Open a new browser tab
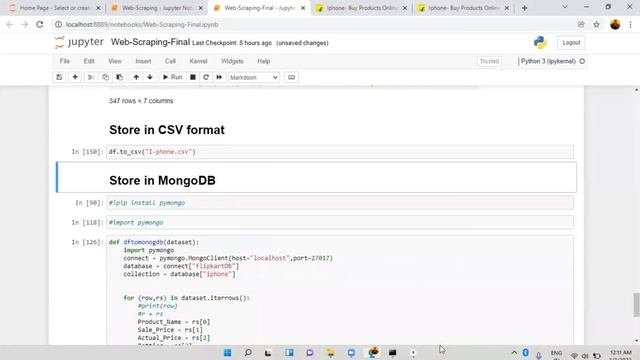The image size is (640, 360). coord(524,8)
